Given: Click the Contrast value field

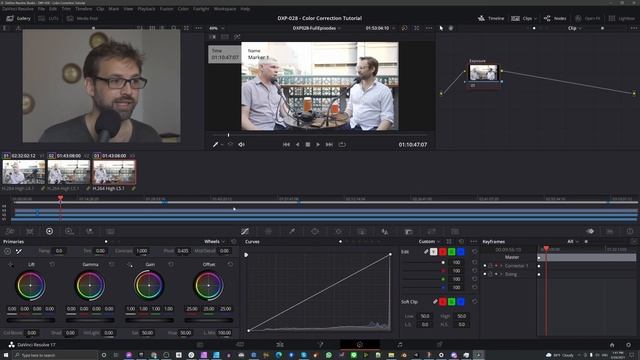Looking at the screenshot, I should [142, 251].
